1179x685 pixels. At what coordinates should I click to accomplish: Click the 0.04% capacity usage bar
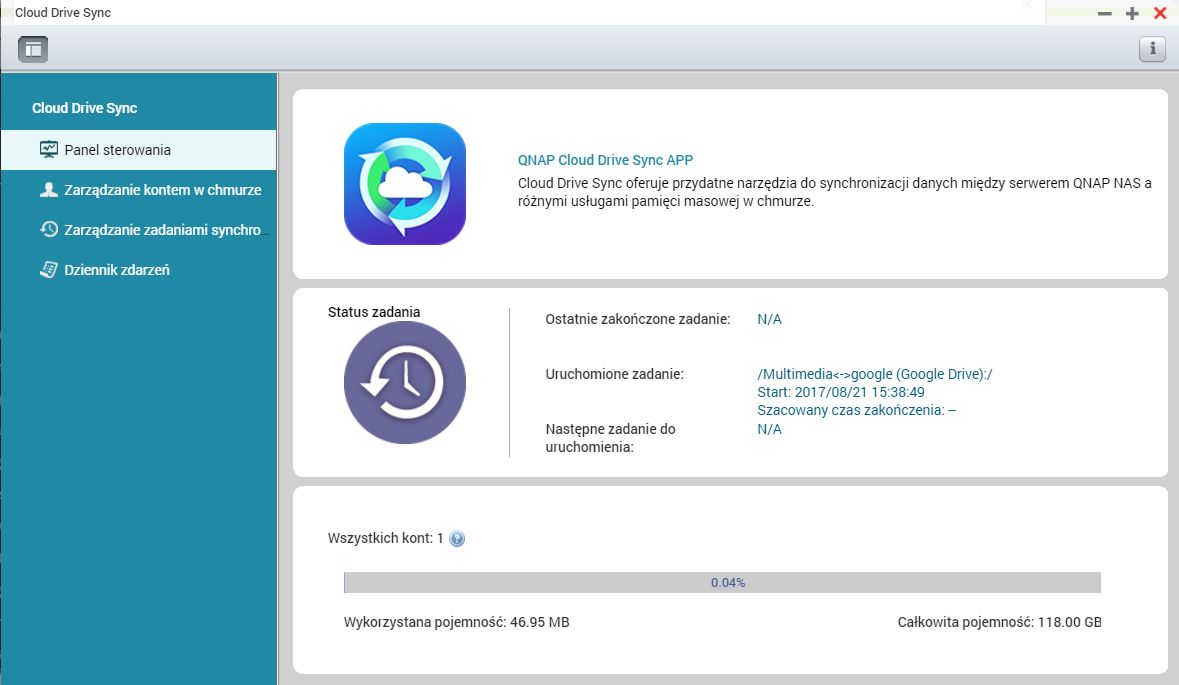coord(723,582)
